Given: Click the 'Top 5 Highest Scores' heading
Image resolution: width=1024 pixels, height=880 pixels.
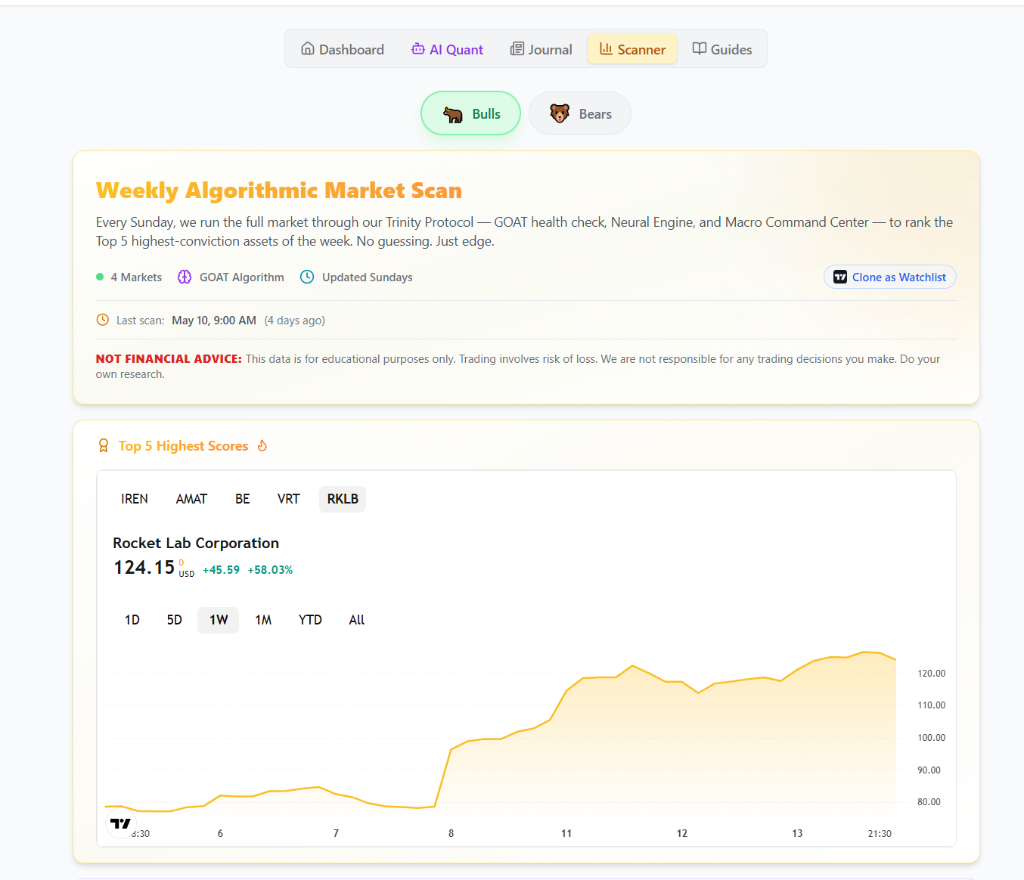Looking at the screenshot, I should point(183,446).
